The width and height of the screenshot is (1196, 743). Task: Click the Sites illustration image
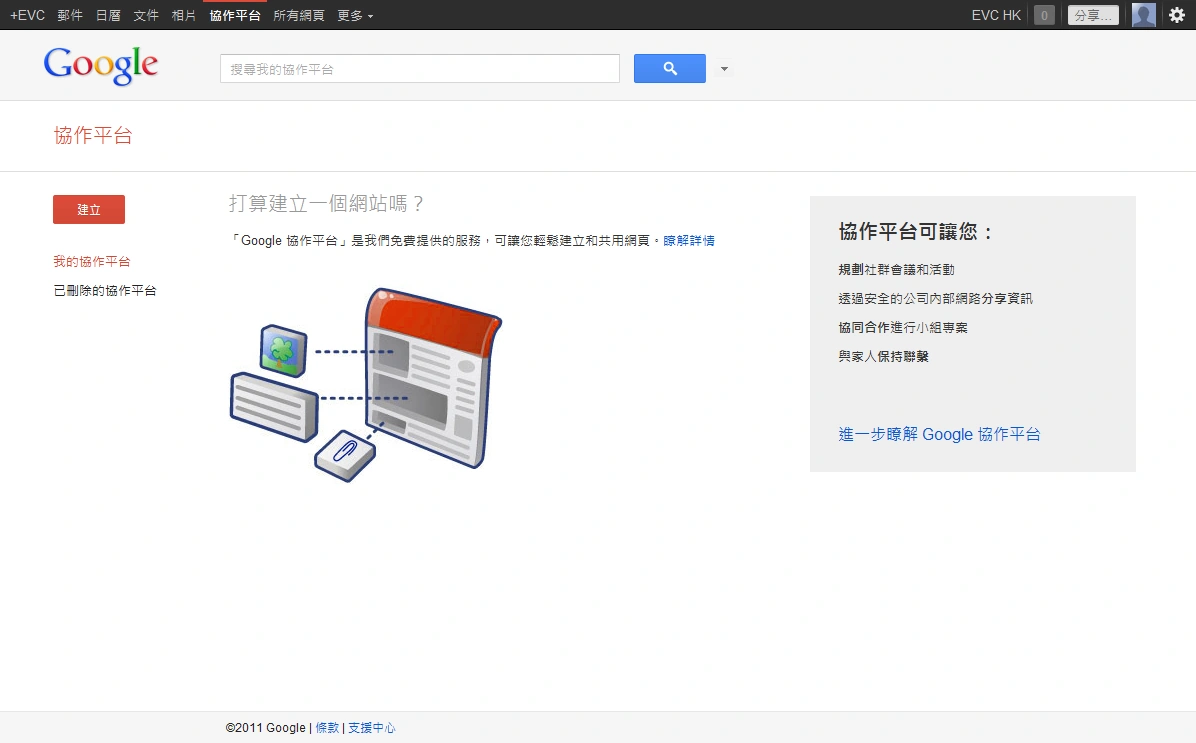coord(366,385)
